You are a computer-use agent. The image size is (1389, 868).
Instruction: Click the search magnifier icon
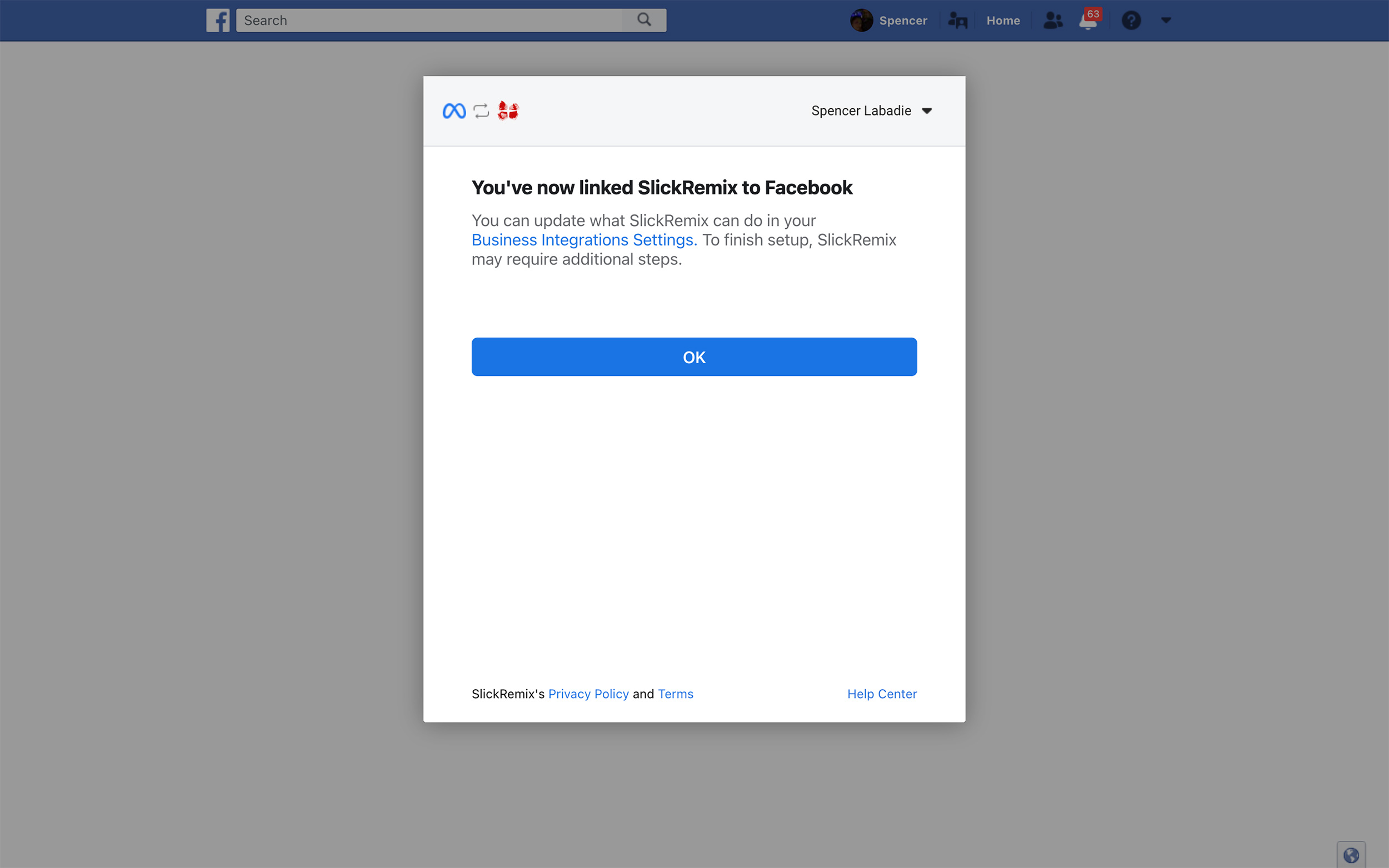644,20
